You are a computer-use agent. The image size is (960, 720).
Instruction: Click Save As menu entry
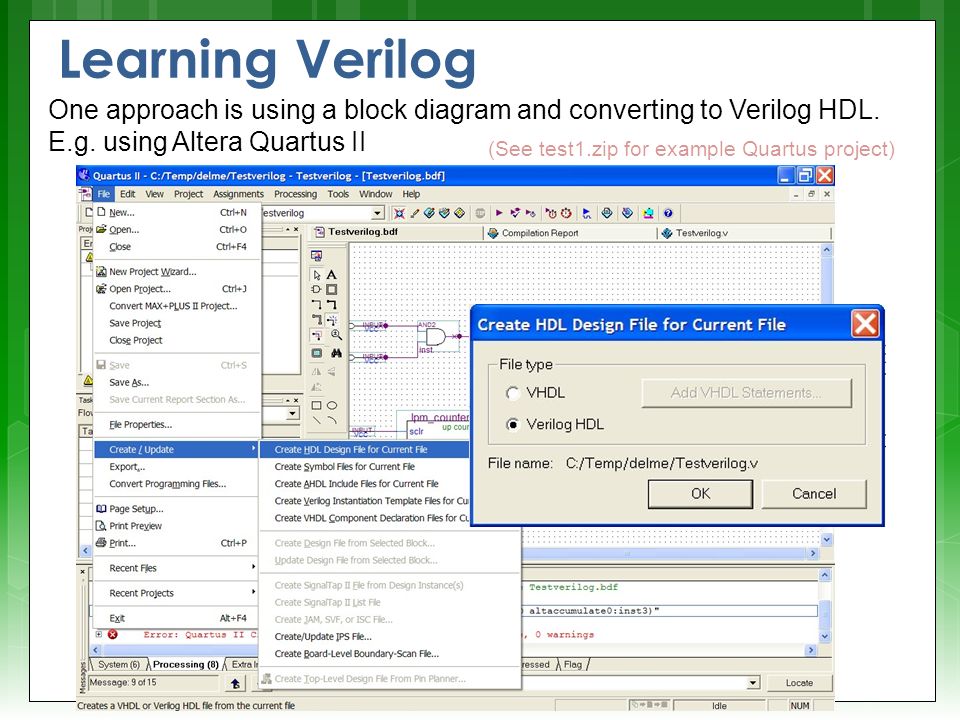tap(176, 383)
